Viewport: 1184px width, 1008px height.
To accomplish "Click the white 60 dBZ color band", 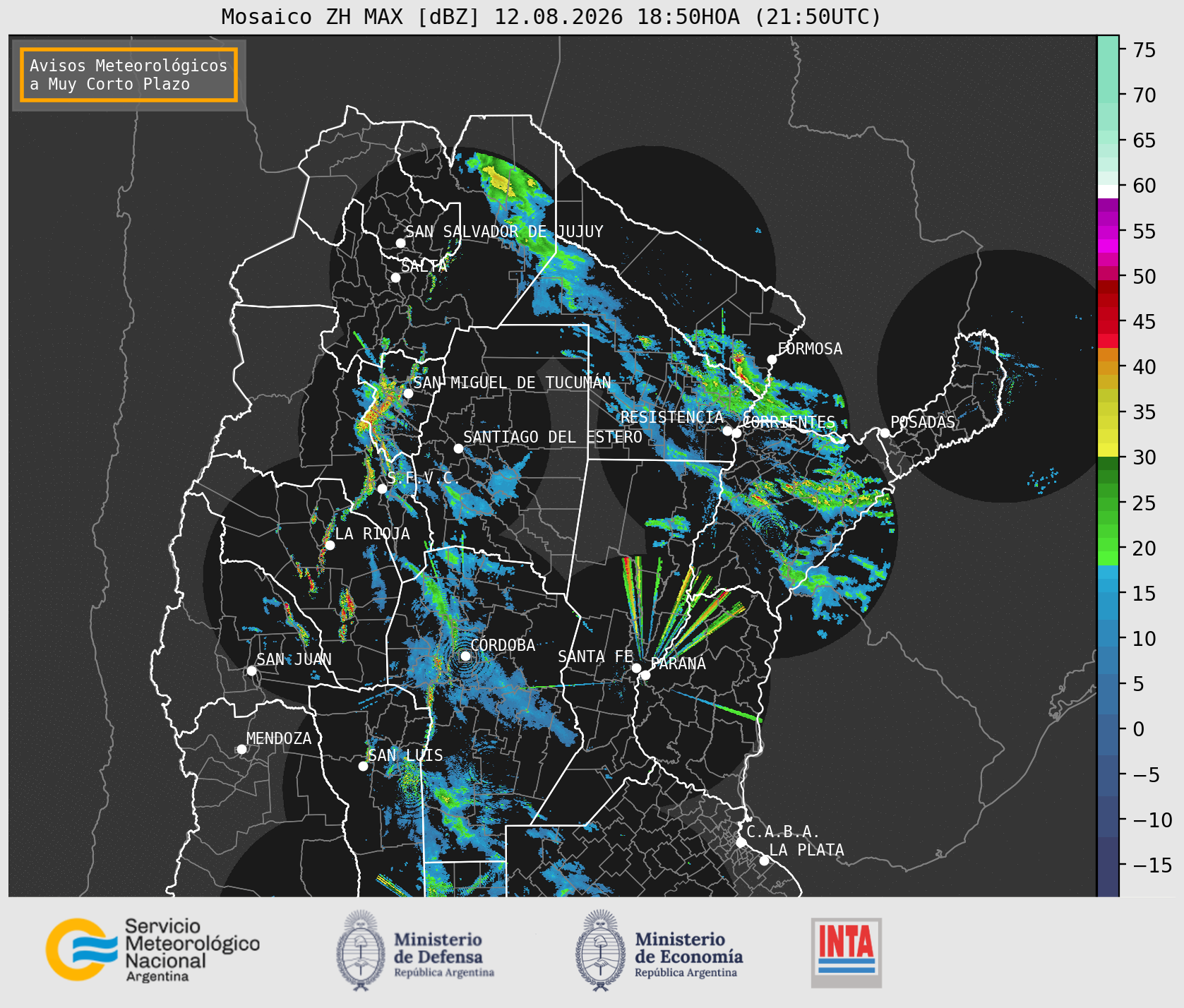I will (1108, 191).
